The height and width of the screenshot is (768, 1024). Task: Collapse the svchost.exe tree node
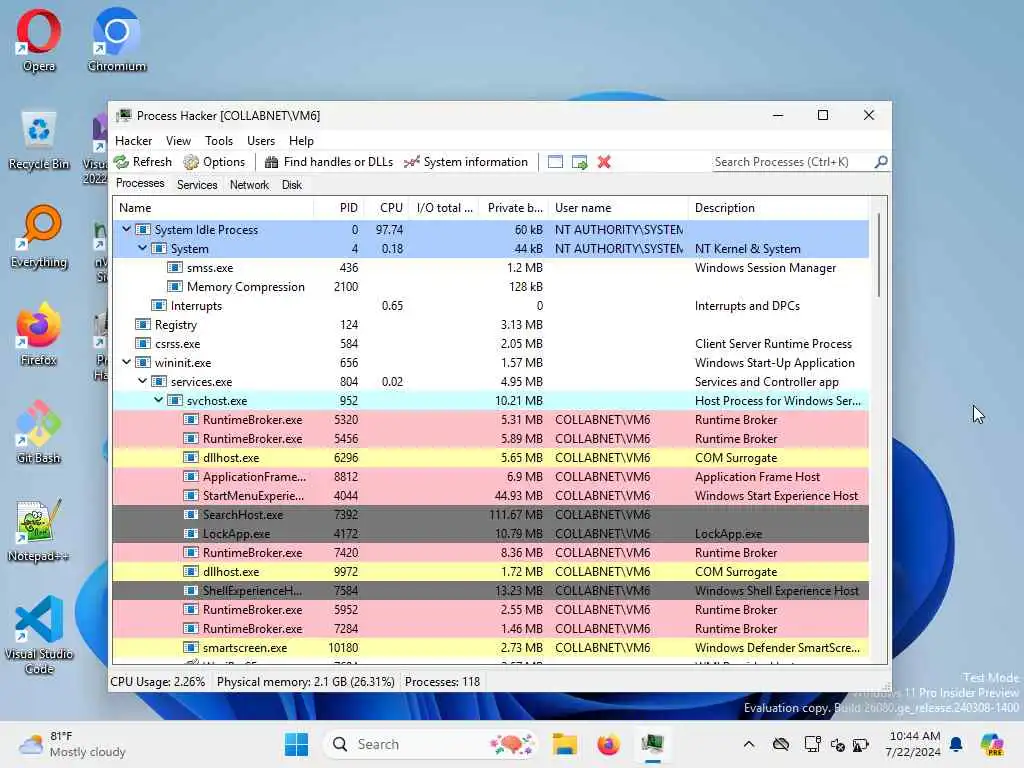point(159,400)
